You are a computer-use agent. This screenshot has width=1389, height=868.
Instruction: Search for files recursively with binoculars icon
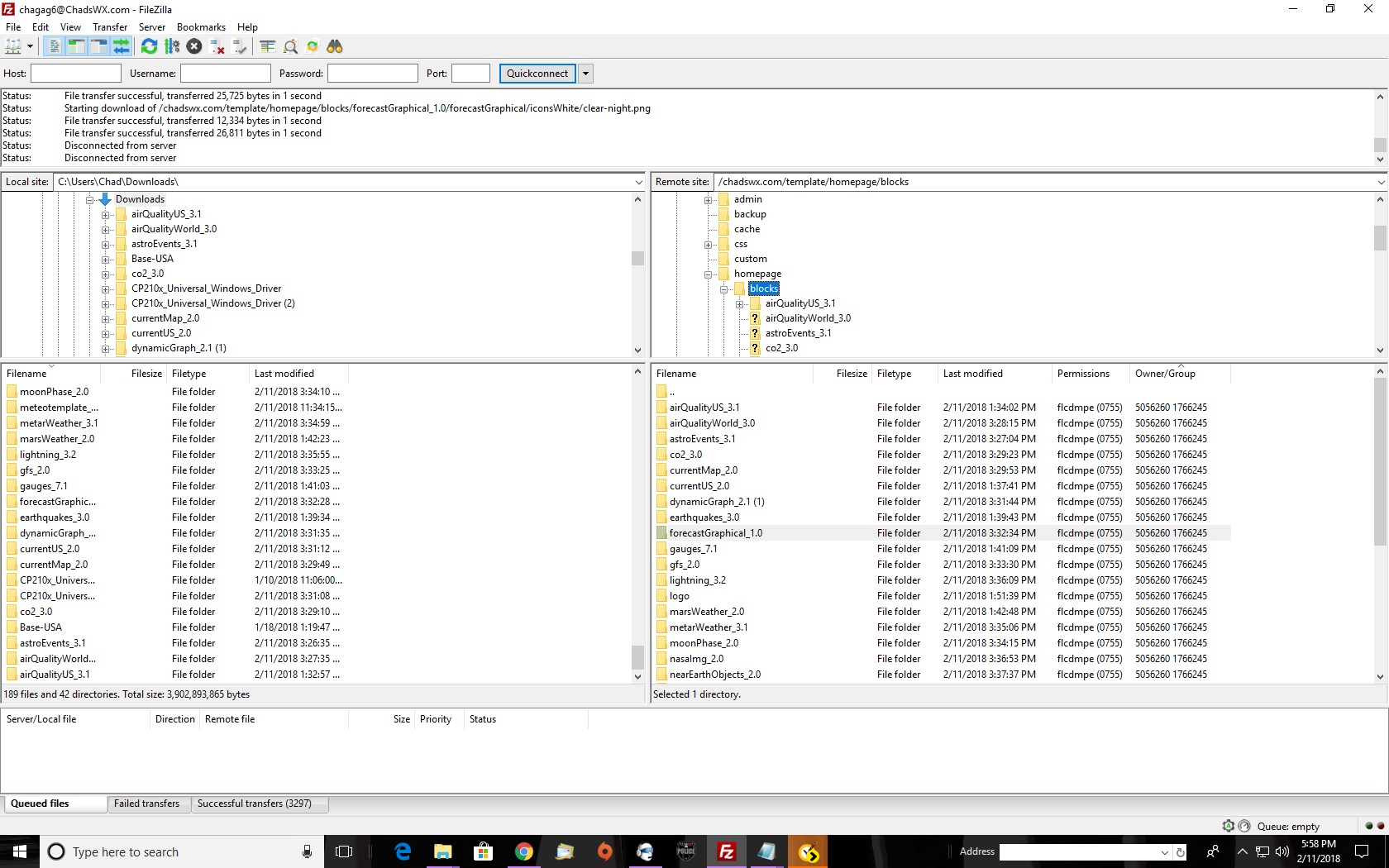pos(335,46)
